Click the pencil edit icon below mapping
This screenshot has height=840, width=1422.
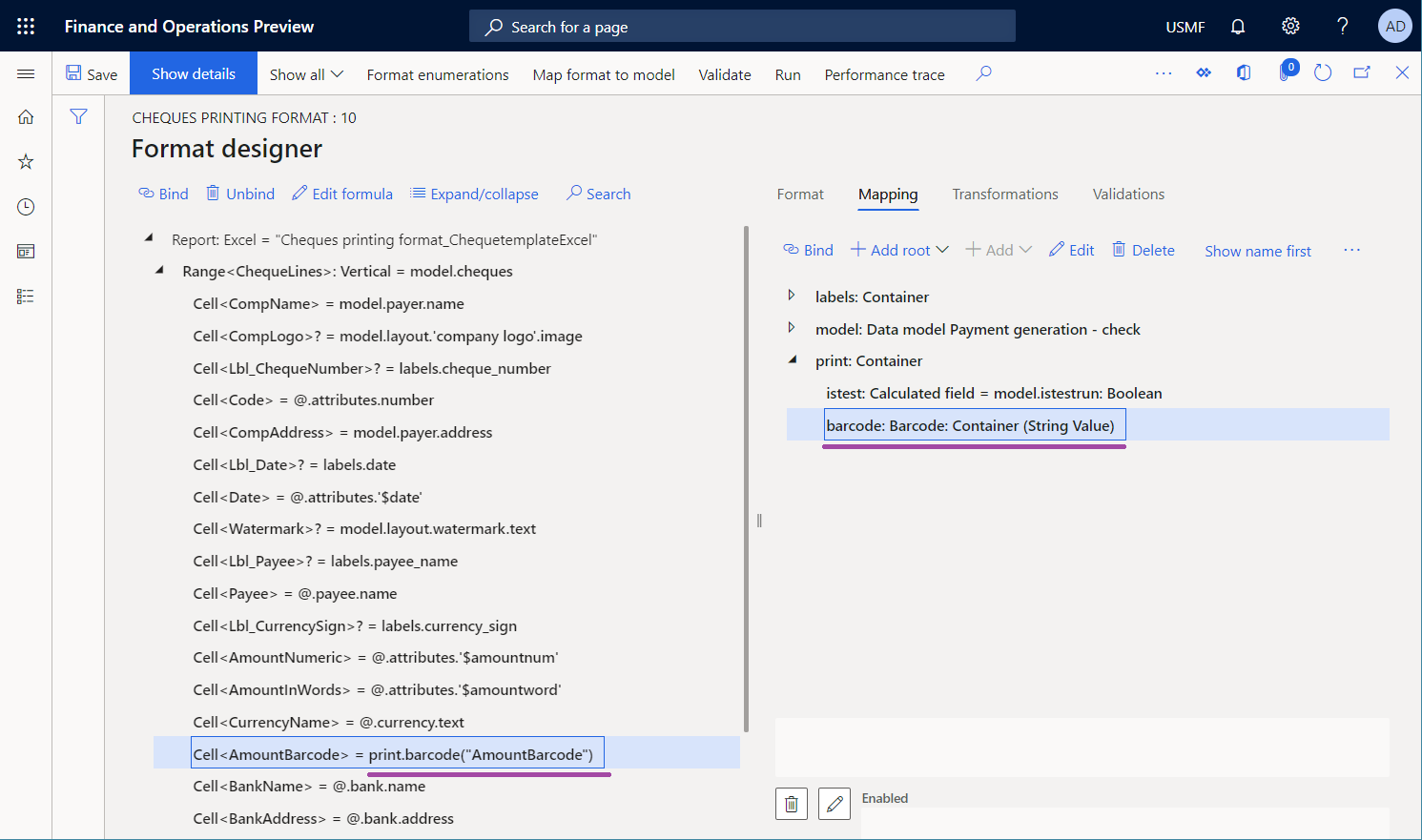[x=835, y=804]
